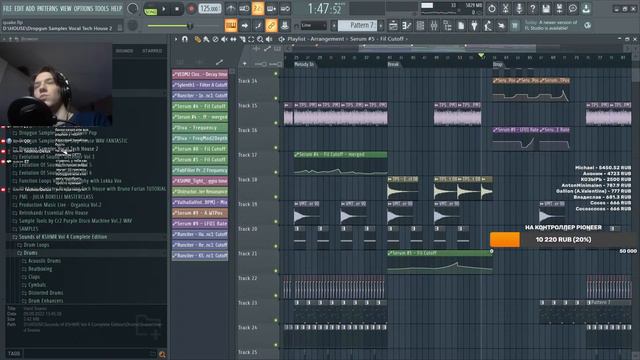
Task: Select the Draw pencil tool in playlist
Action: pos(198,39)
